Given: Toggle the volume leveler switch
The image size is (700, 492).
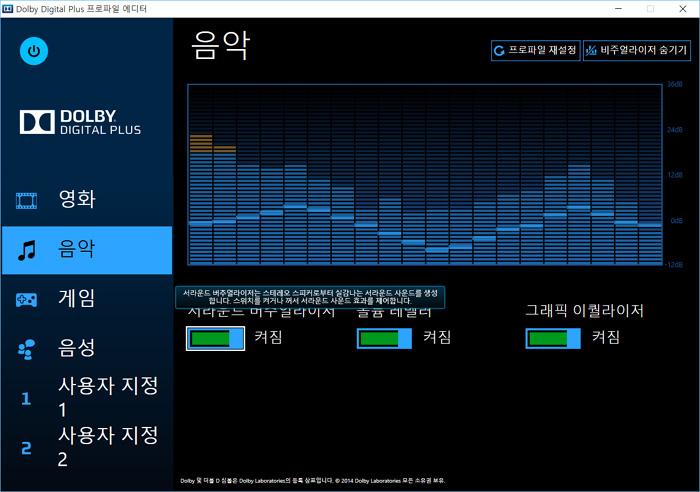Looking at the screenshot, I should tap(384, 338).
